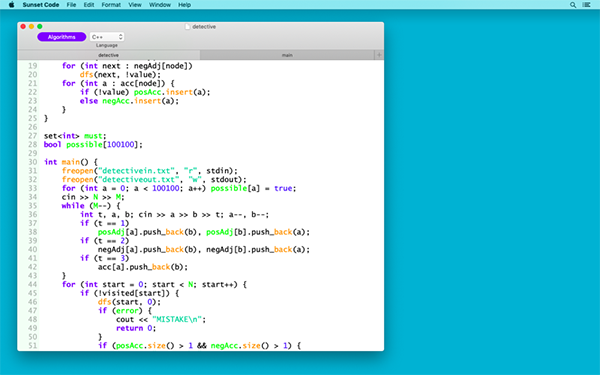Click the 'dfs(start, 0);' call

click(x=129, y=302)
